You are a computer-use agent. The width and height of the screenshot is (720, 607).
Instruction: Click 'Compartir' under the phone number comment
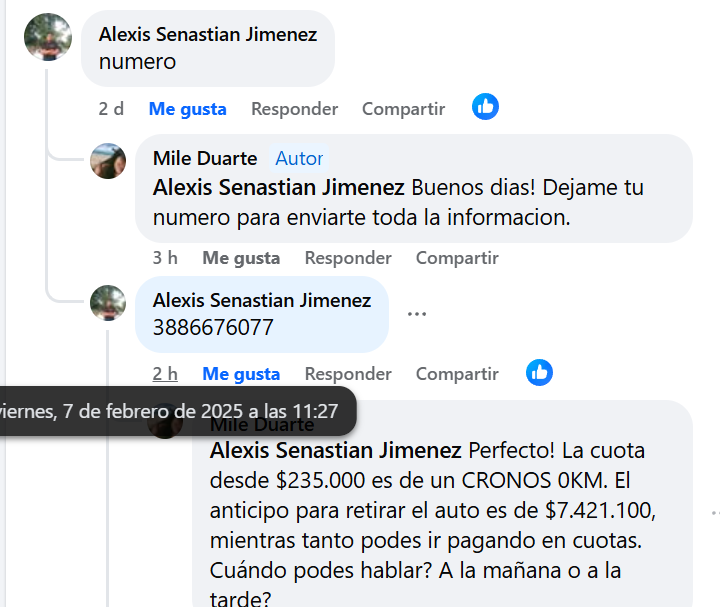pyautogui.click(x=457, y=374)
